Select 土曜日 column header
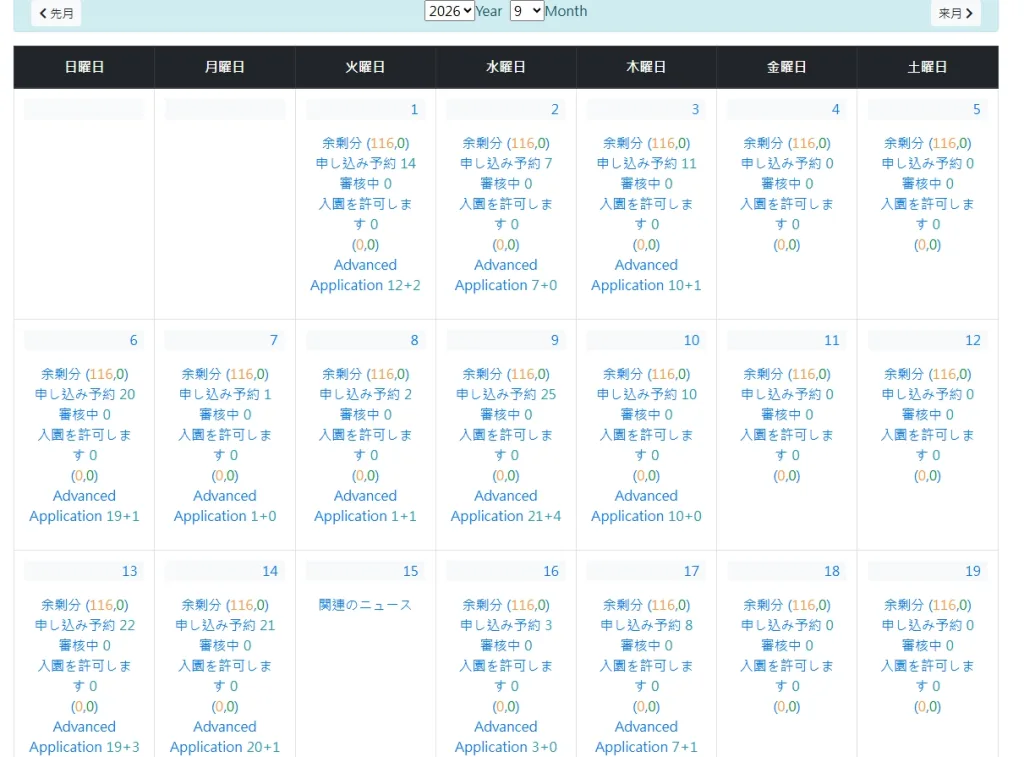This screenshot has width=1024, height=757. tap(927, 67)
